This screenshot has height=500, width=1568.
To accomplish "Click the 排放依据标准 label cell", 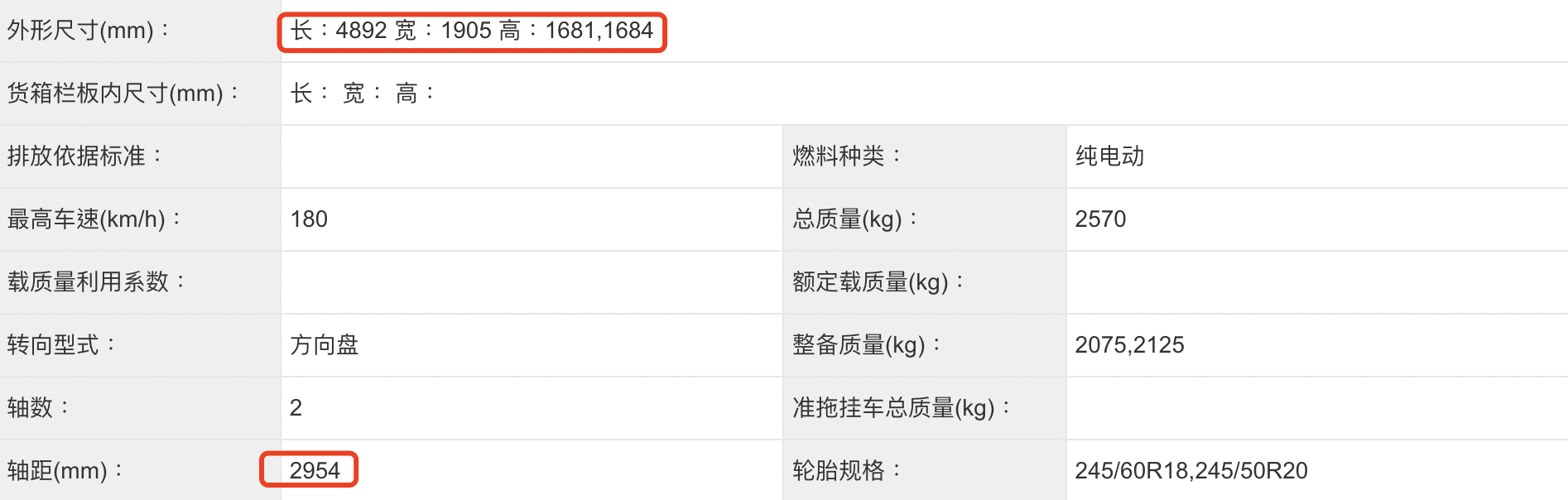I will [85, 156].
